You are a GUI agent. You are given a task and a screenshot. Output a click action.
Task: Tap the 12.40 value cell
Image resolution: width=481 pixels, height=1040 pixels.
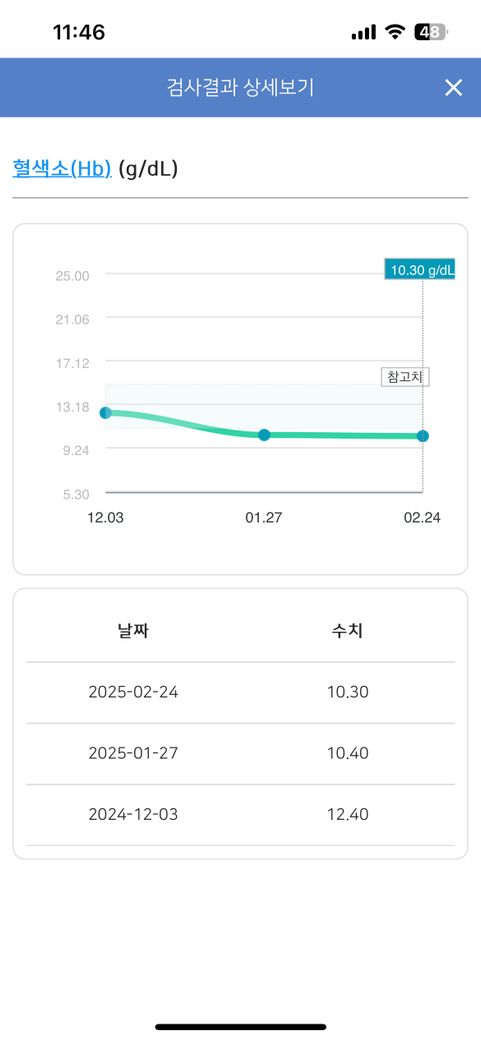tap(348, 814)
